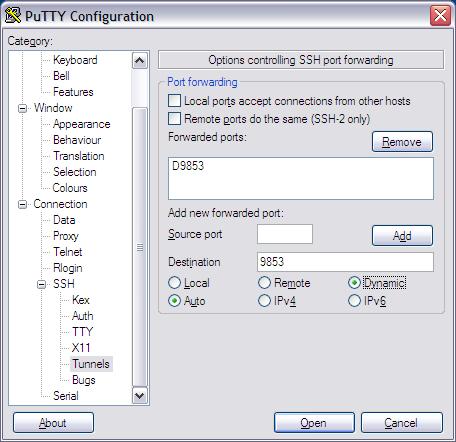Image resolution: width=456 pixels, height=442 pixels.
Task: Enable remote ports do the same checkbox
Action: 174,118
